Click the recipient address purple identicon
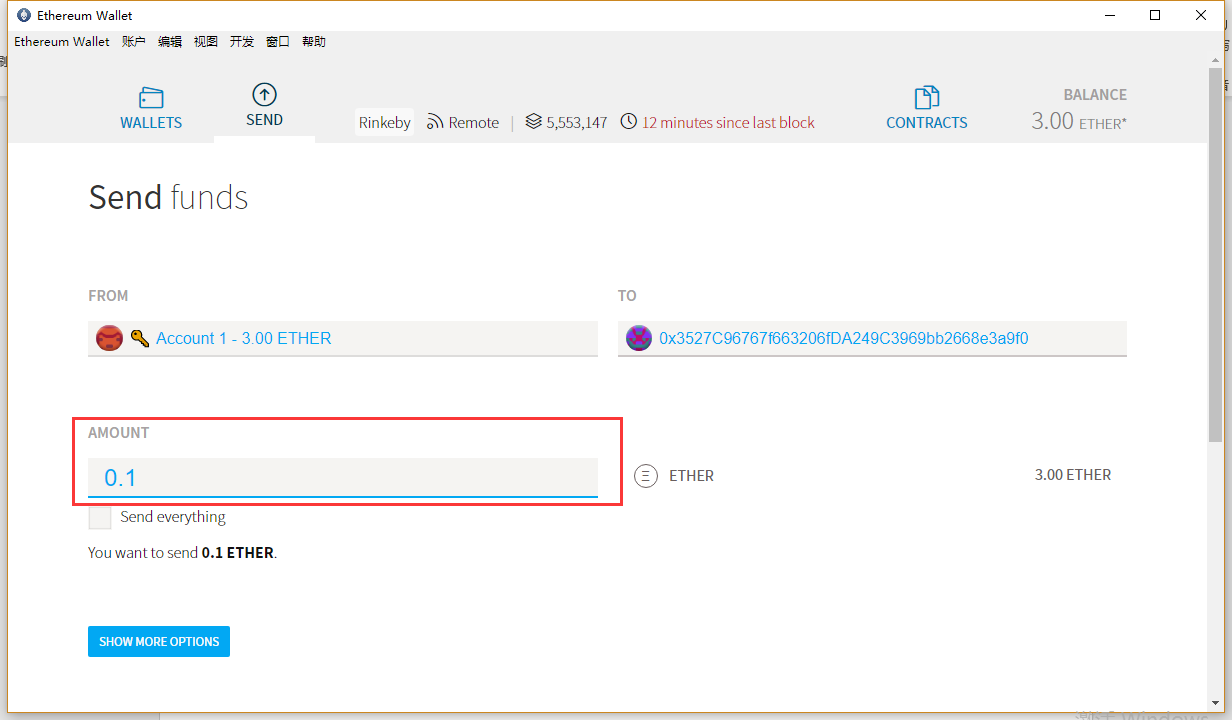Viewport: 1232px width, 720px height. pyautogui.click(x=639, y=338)
